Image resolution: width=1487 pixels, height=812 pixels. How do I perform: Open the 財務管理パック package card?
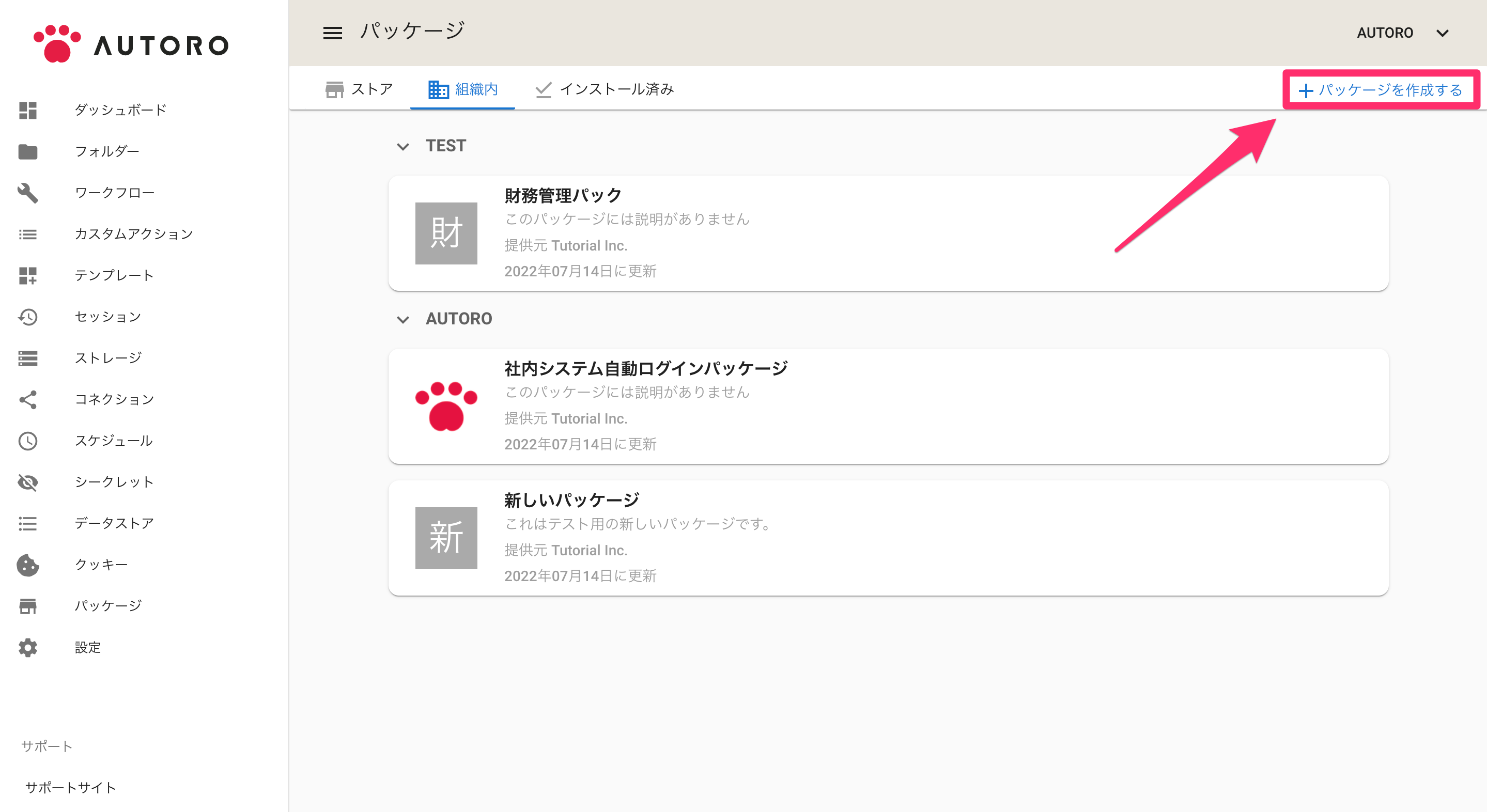click(888, 233)
